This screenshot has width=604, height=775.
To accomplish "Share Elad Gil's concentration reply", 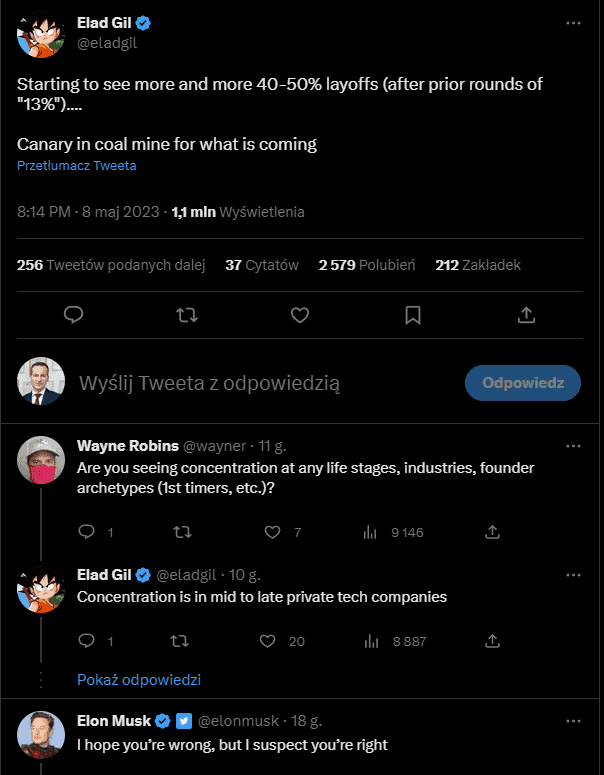I will pos(492,641).
